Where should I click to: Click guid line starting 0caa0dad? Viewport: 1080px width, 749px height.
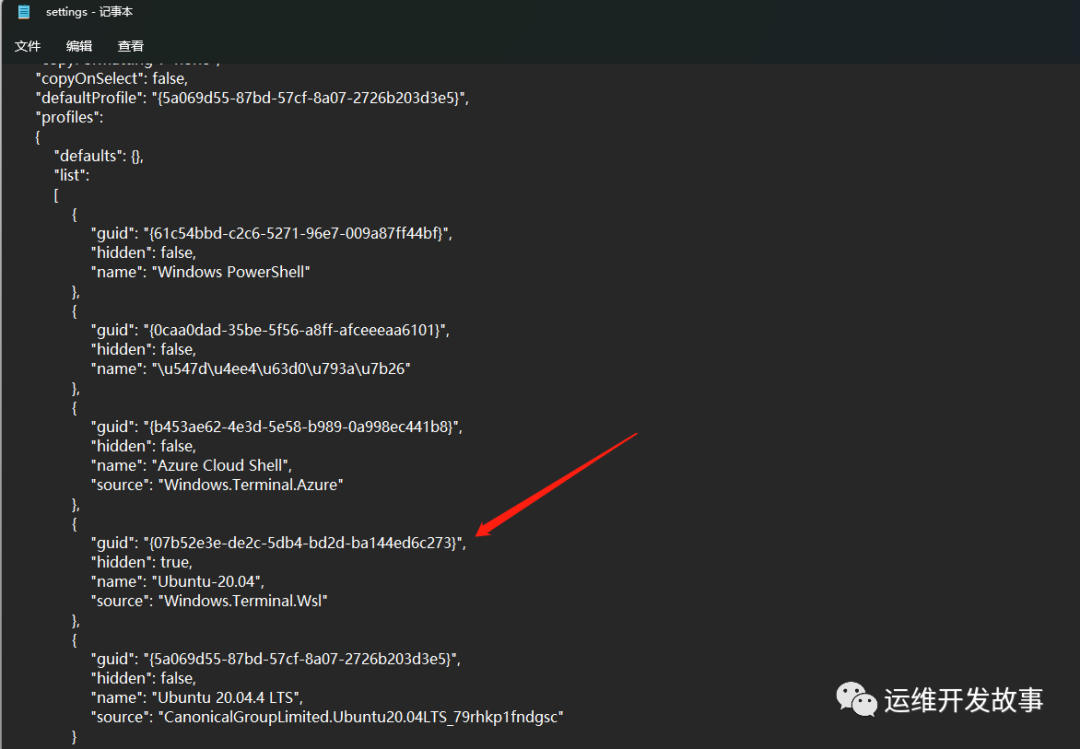[x=270, y=330]
